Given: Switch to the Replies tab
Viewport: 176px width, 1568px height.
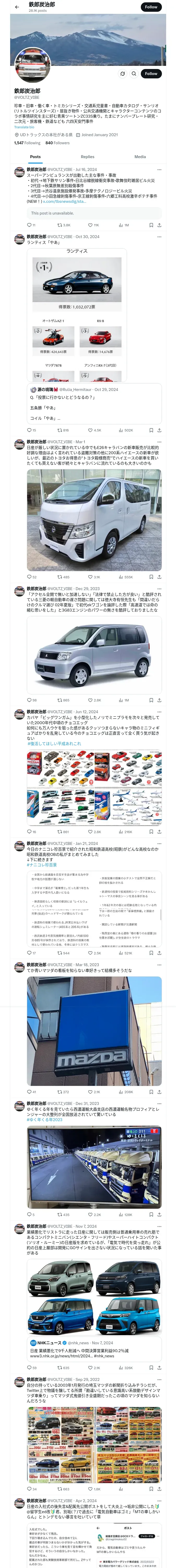Looking at the screenshot, I should [x=87, y=157].
